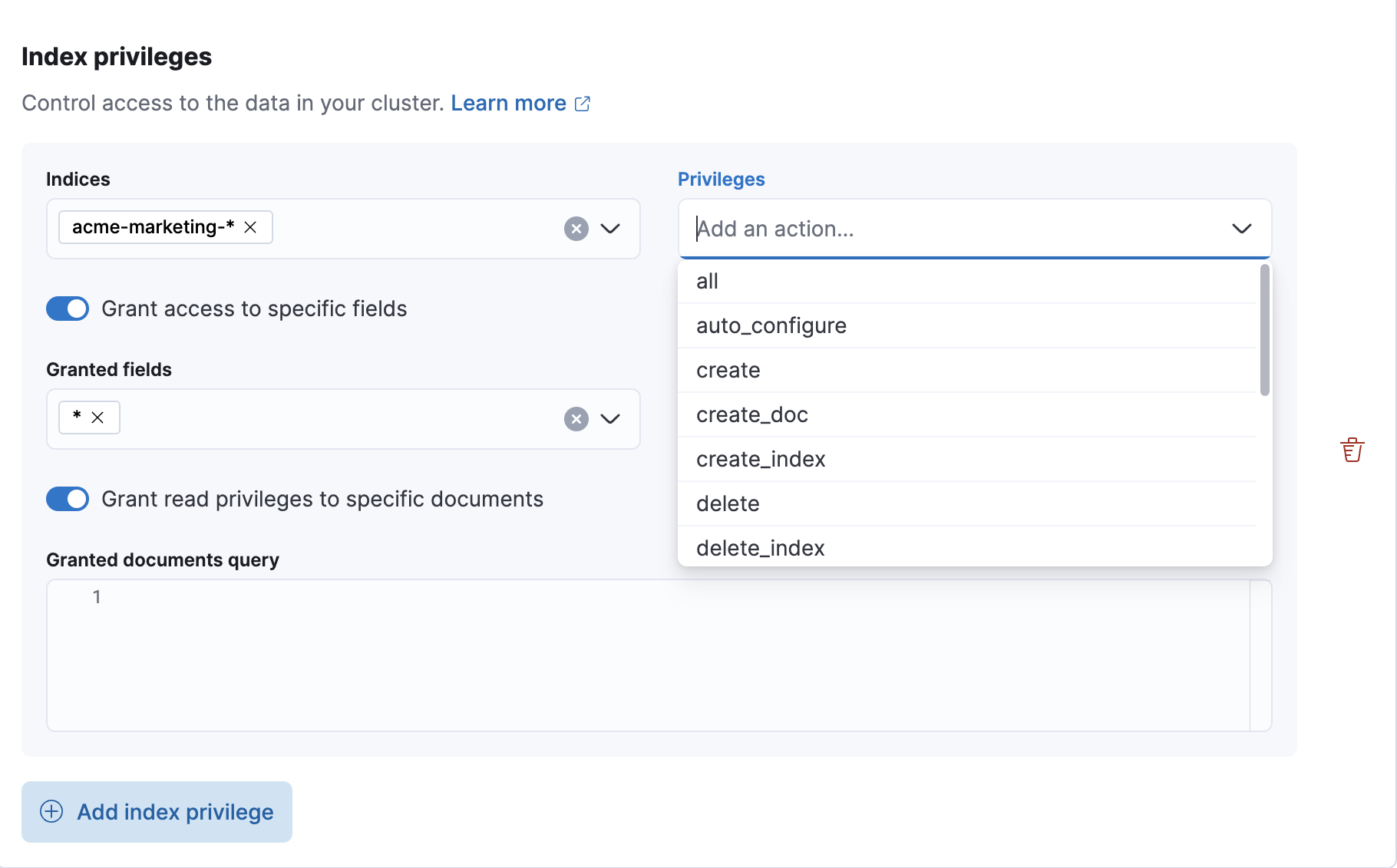Click the plus icon on Add index privilege
This screenshot has height=868, width=1397.
[51, 811]
